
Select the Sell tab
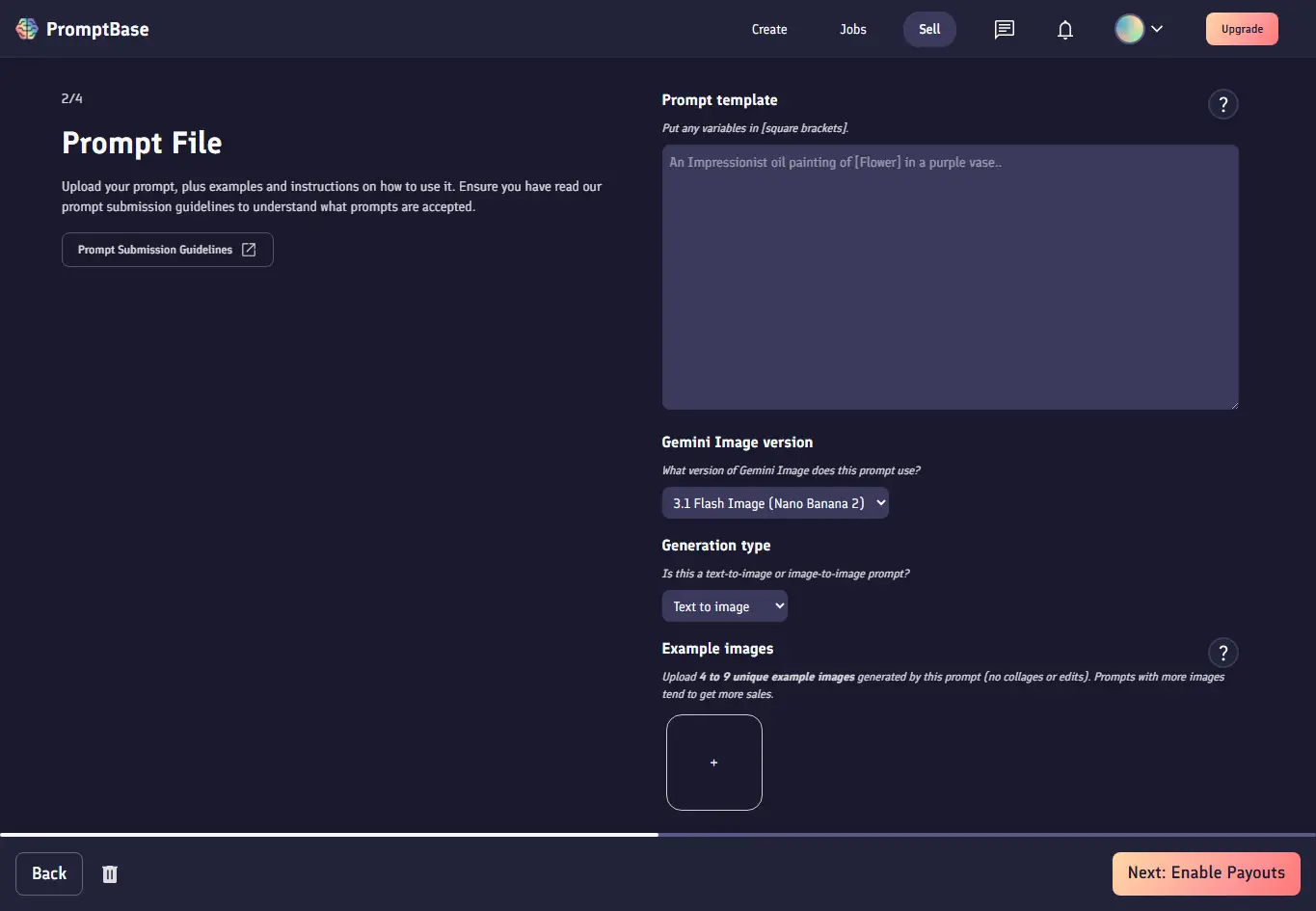tap(929, 29)
